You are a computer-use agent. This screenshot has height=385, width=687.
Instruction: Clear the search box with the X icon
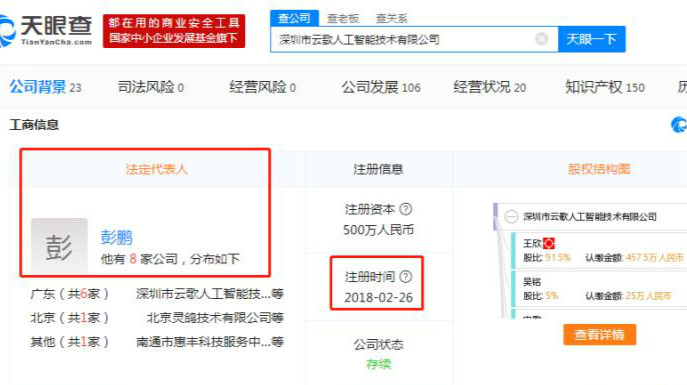pyautogui.click(x=542, y=39)
